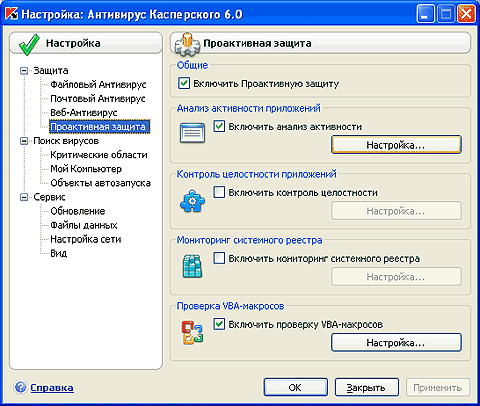Image resolution: width=480 pixels, height=406 pixels.
Task: Enable Включить контроль целостности checkbox
Action: coord(219,192)
